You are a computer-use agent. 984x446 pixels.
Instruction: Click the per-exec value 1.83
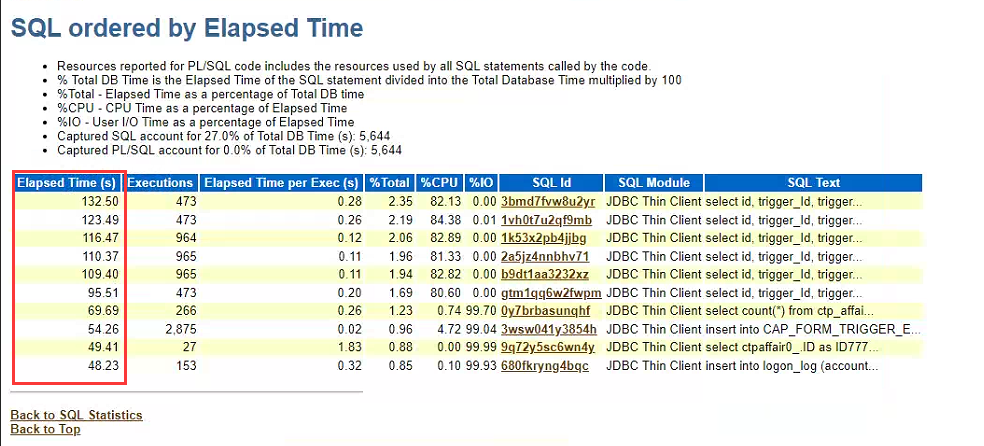coord(350,347)
